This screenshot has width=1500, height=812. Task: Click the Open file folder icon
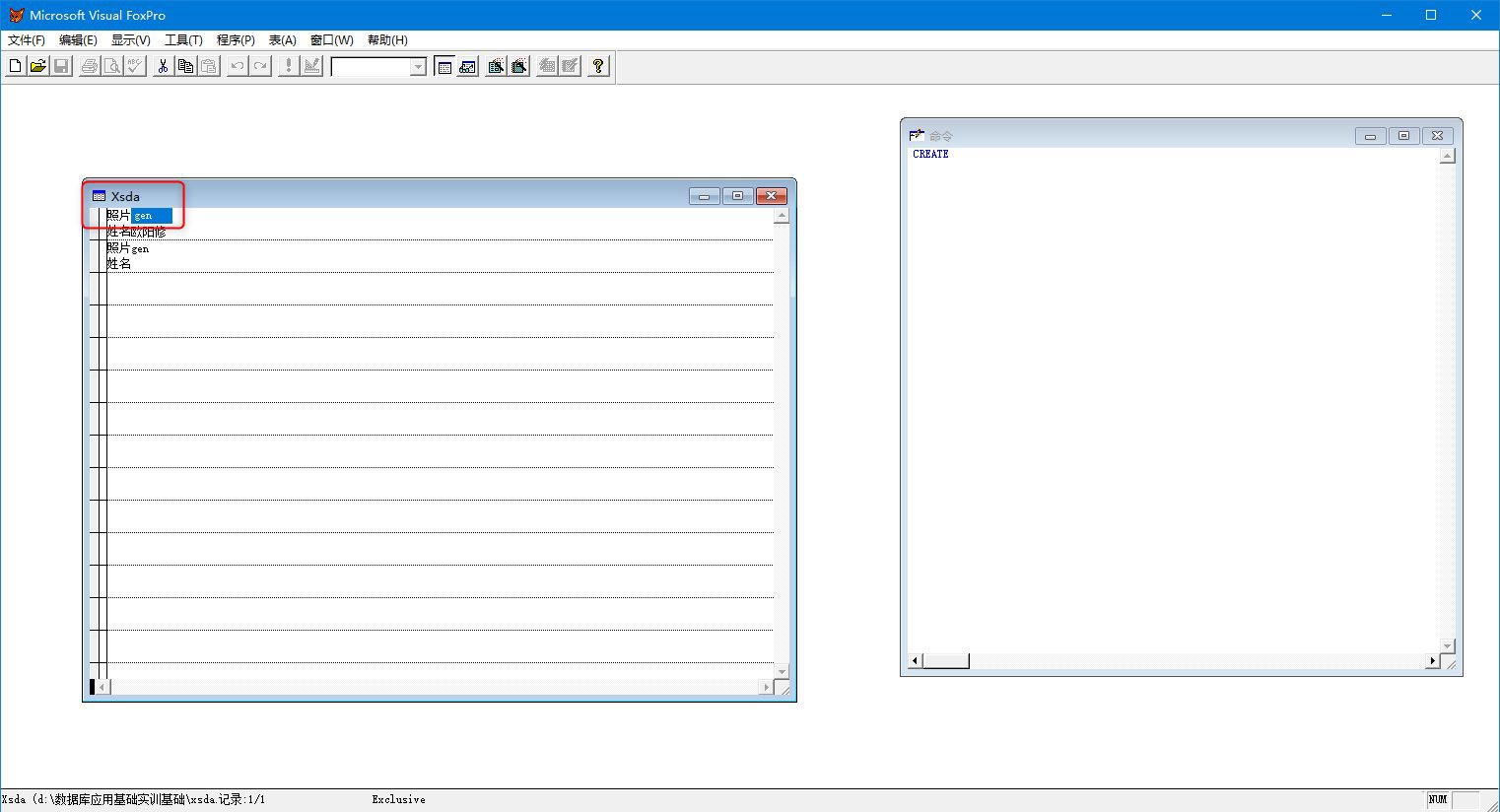[37, 66]
